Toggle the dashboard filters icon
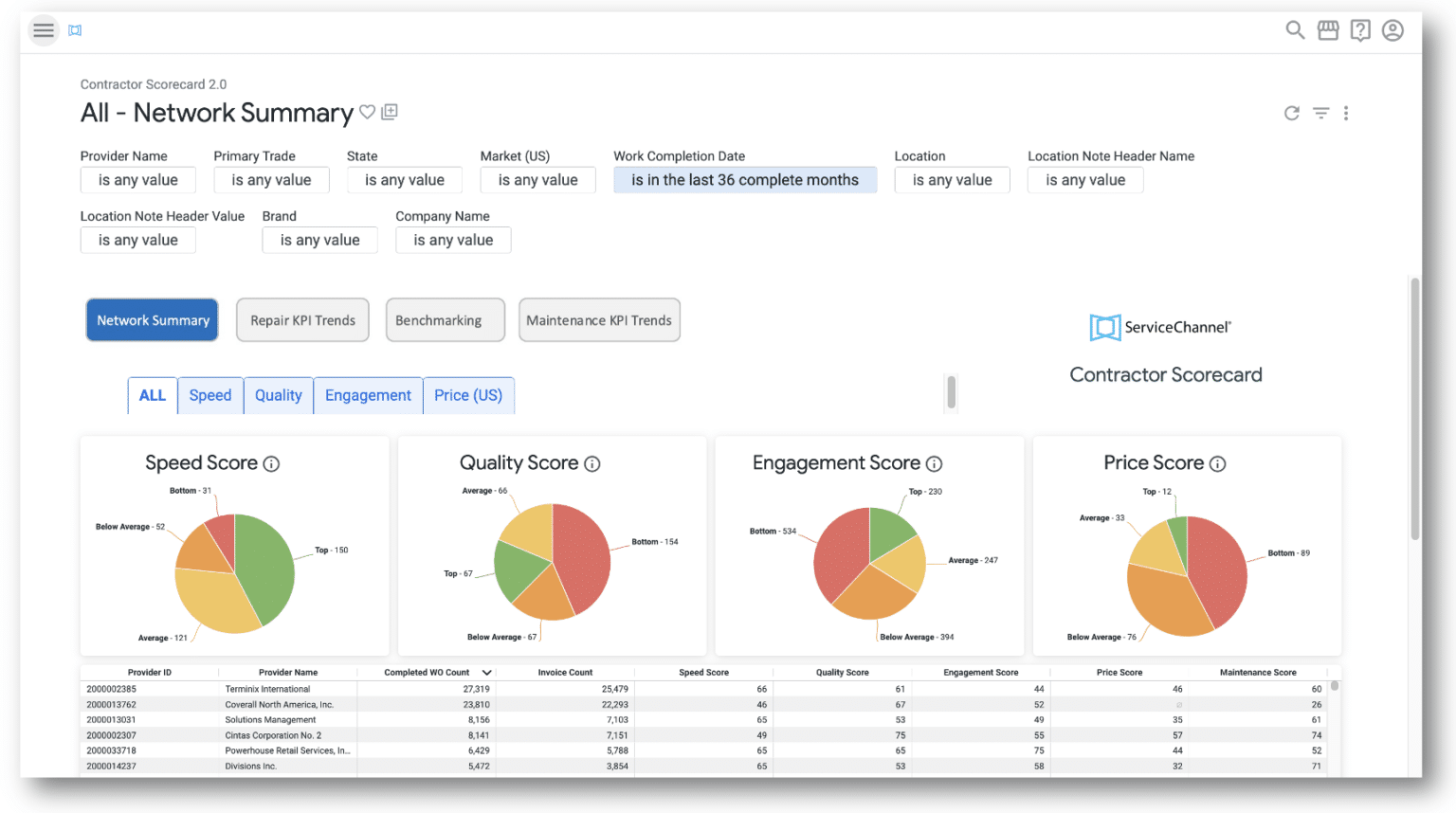 point(1320,114)
